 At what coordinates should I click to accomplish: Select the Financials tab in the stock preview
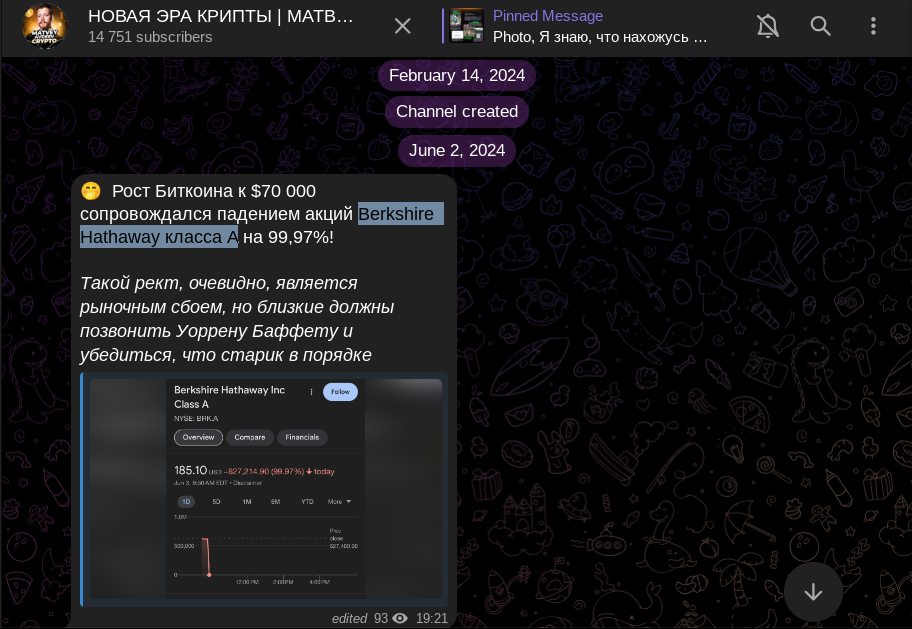302,438
